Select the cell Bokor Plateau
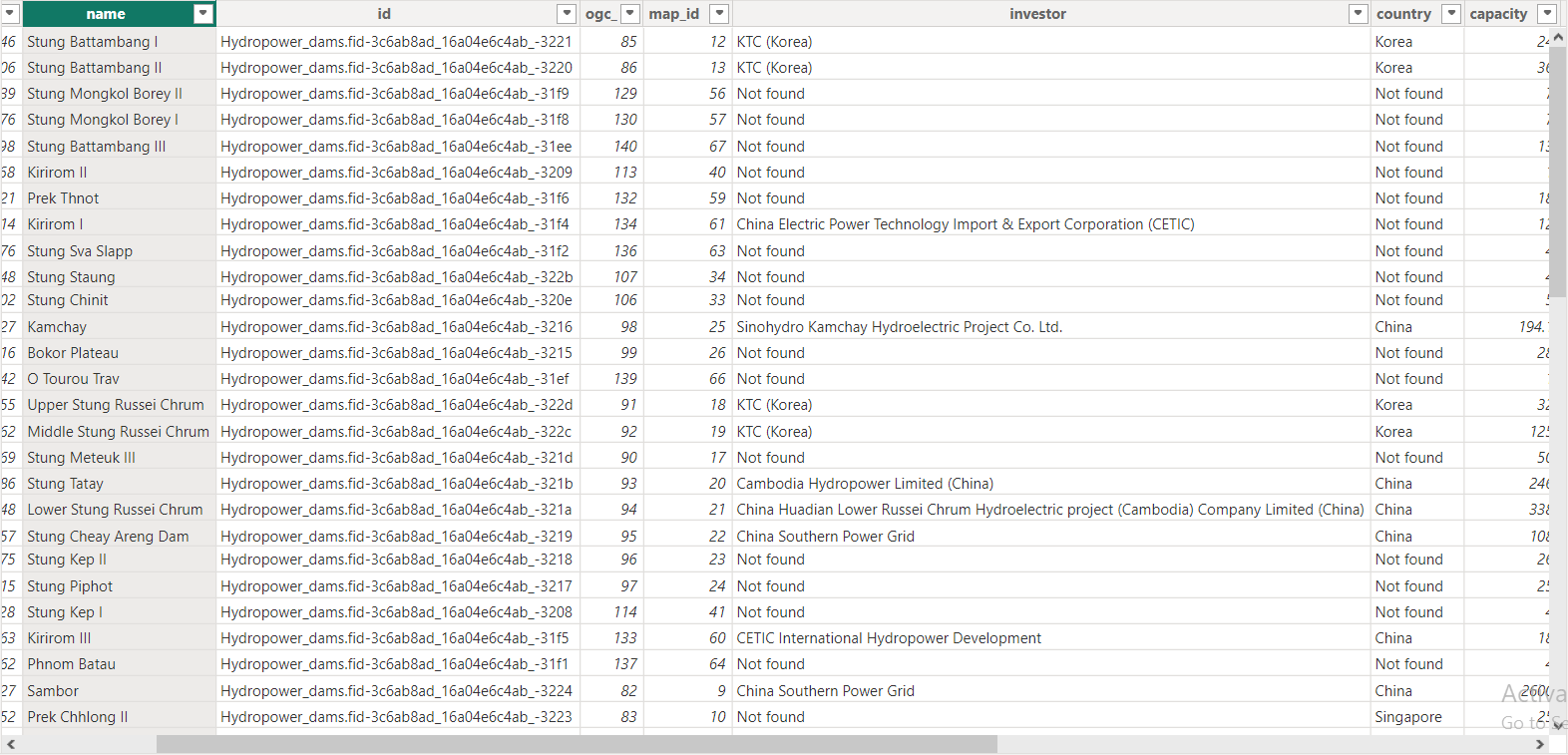This screenshot has height=755, width=1568. (119, 353)
